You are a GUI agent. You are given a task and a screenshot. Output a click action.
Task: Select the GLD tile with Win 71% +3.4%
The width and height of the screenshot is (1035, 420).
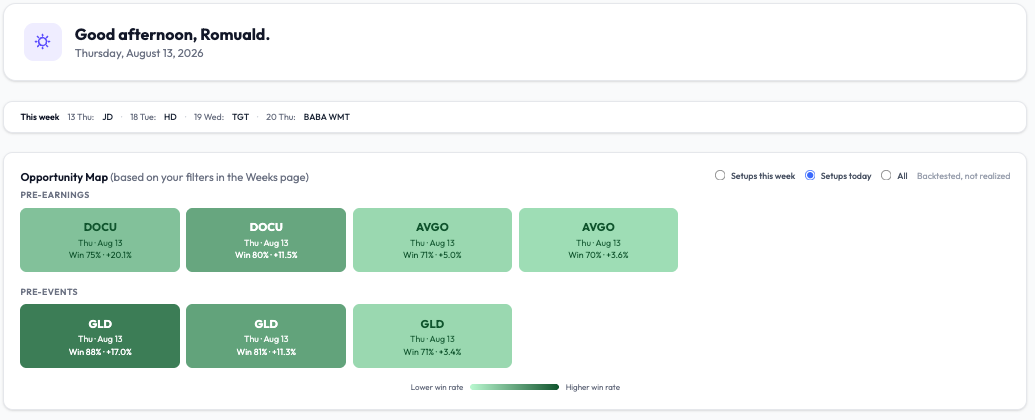pos(432,336)
